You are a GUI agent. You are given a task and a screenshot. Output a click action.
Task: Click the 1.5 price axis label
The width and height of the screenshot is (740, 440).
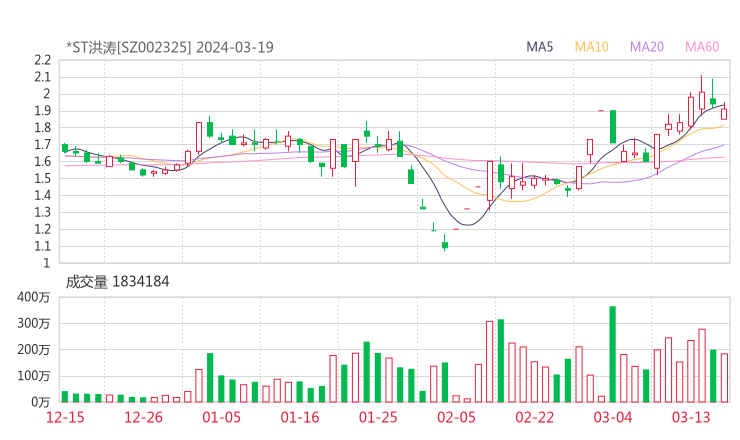click(x=42, y=178)
